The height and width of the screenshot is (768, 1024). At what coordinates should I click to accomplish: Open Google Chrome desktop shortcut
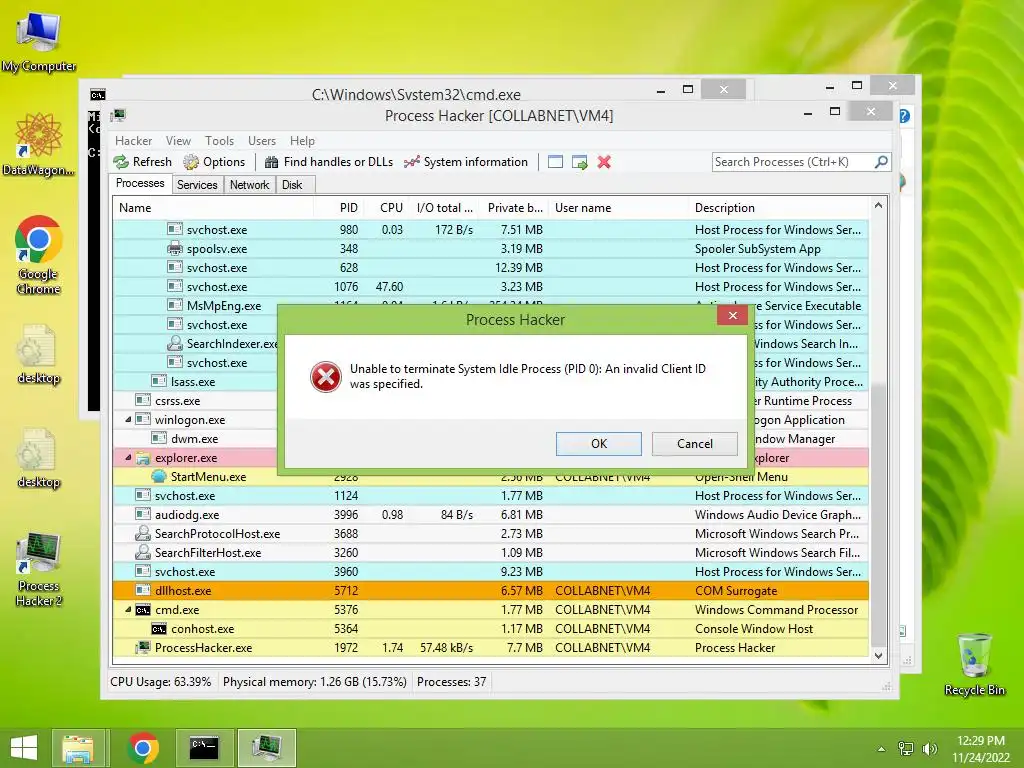[39, 255]
